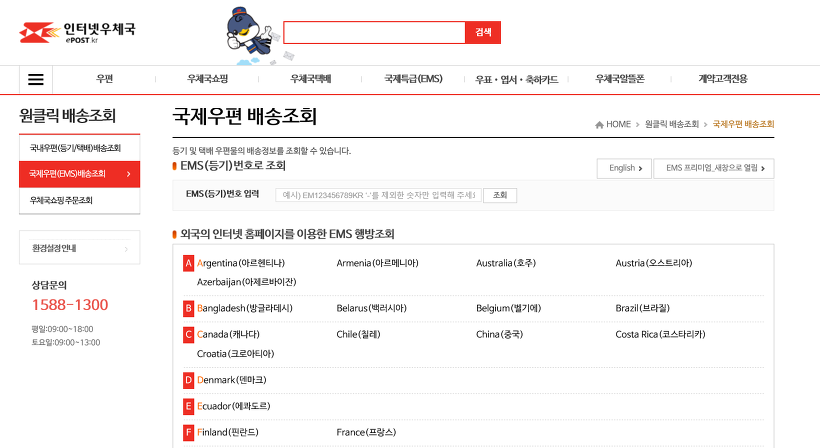Open the Belgium(벨기에) tracking link

[x=508, y=308]
